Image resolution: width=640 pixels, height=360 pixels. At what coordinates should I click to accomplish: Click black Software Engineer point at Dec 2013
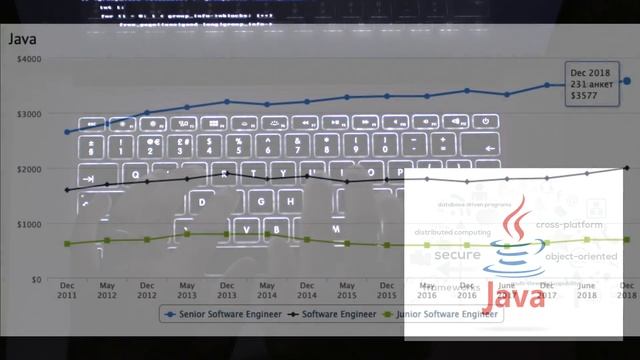point(227,173)
